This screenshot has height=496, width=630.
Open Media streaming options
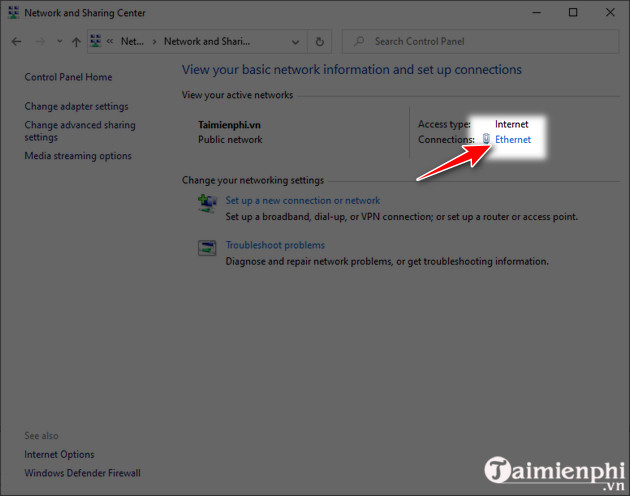tap(78, 156)
